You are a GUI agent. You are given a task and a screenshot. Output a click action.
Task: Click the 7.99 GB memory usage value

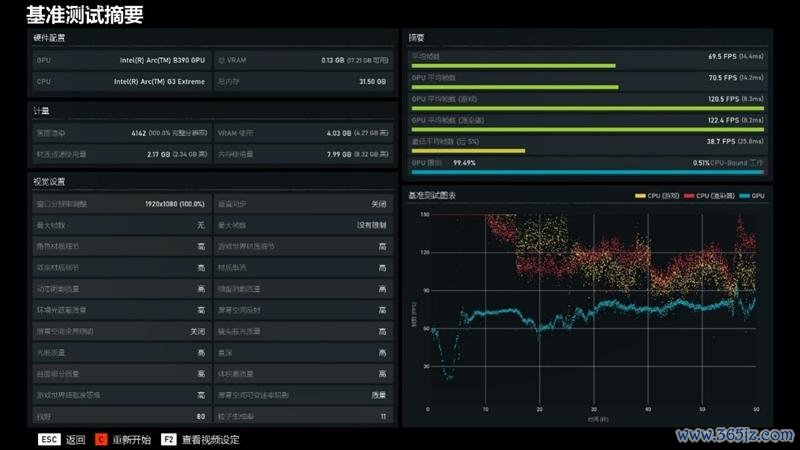[339, 154]
